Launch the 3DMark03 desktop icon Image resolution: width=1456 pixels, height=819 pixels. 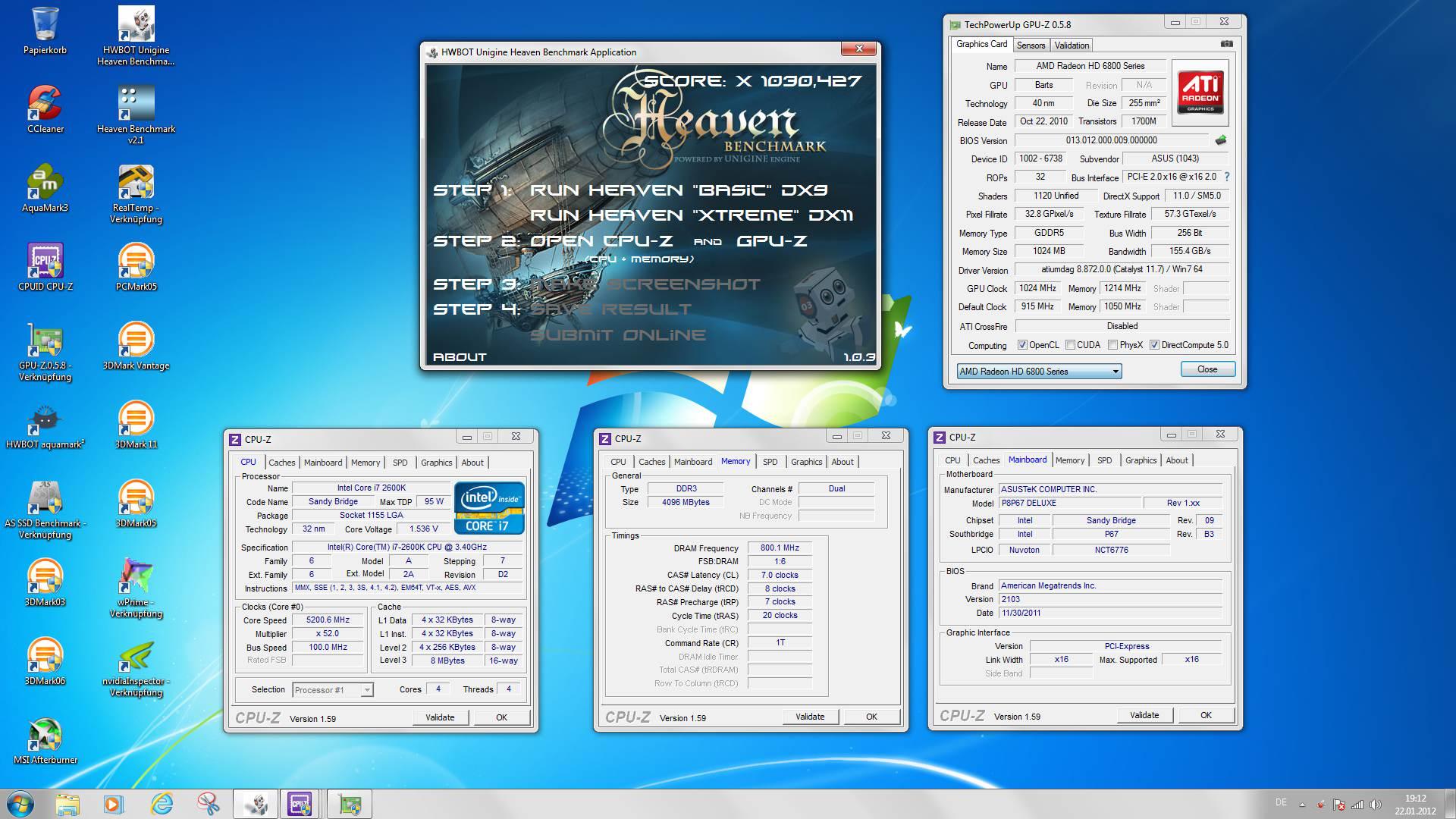(45, 582)
